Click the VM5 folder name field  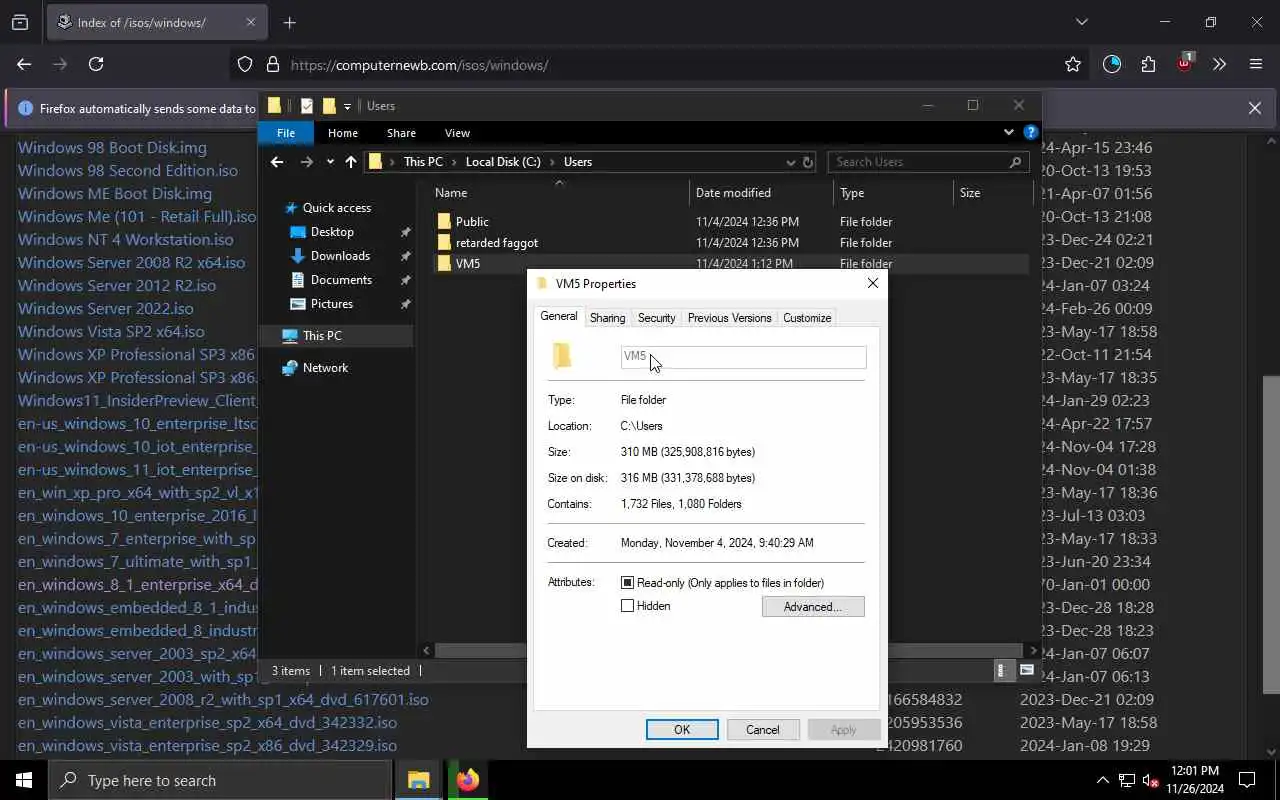743,357
